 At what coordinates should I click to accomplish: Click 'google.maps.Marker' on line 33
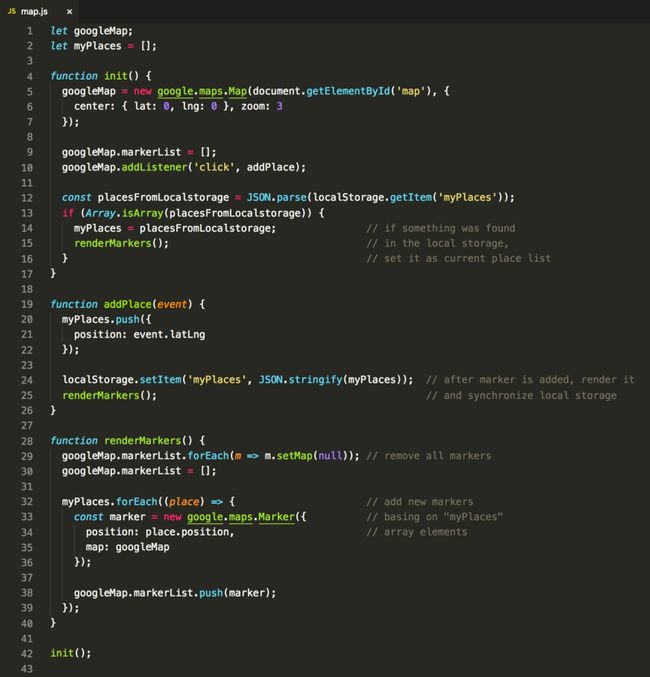pos(241,517)
